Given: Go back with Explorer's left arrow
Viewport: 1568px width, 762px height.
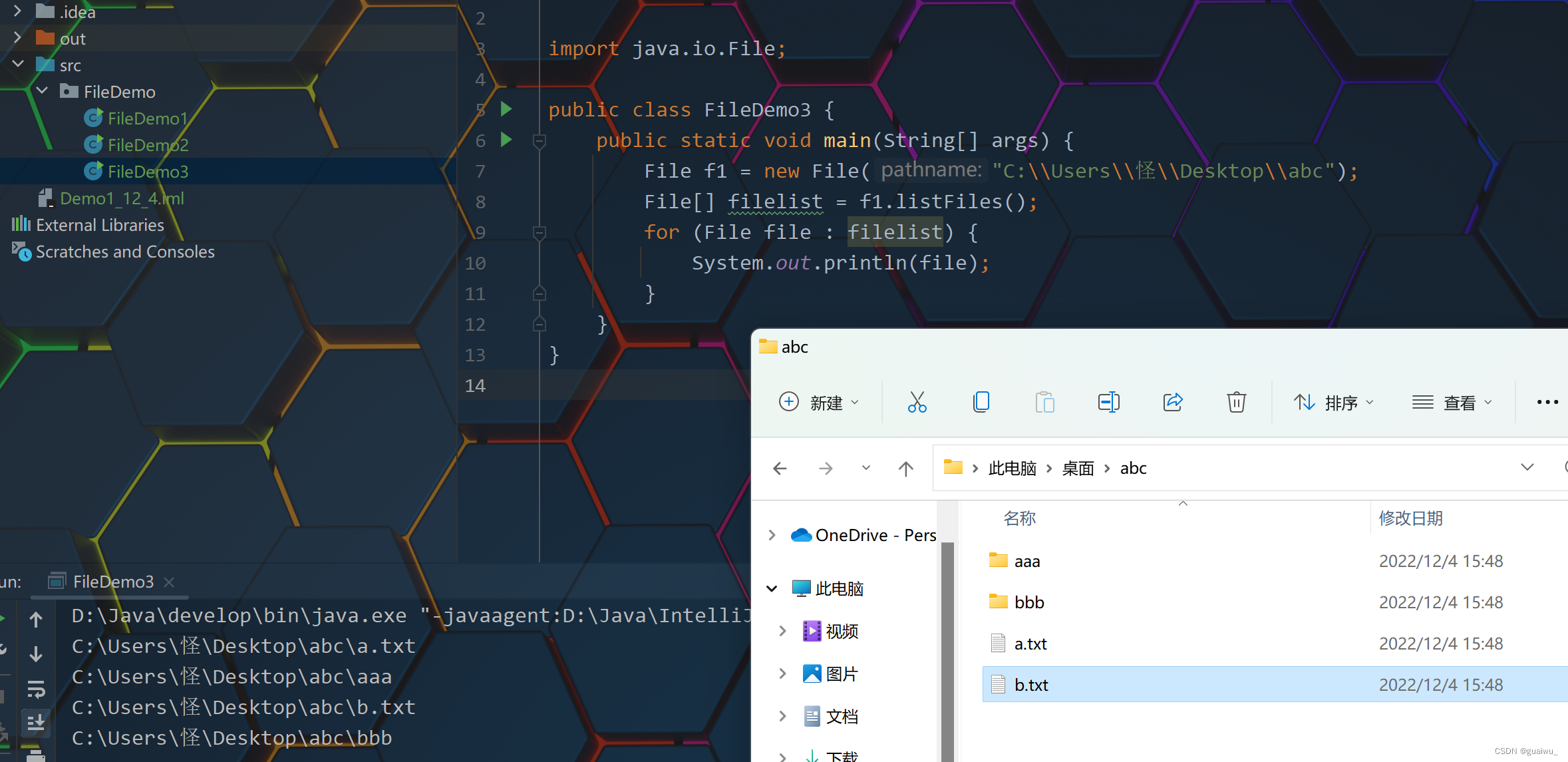Looking at the screenshot, I should 780,469.
